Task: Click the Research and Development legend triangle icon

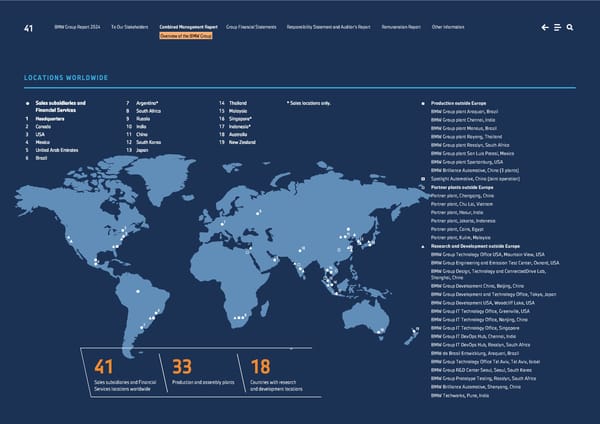Action: tap(424, 245)
